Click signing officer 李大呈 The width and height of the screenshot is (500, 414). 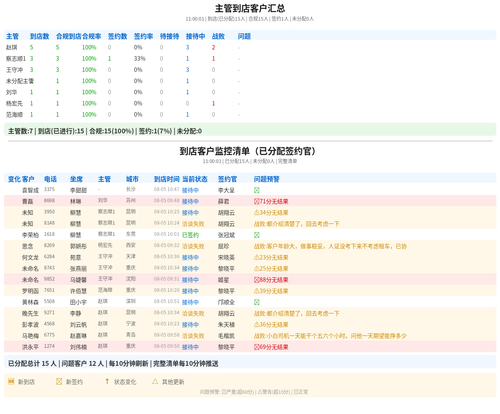pyautogui.click(x=226, y=190)
